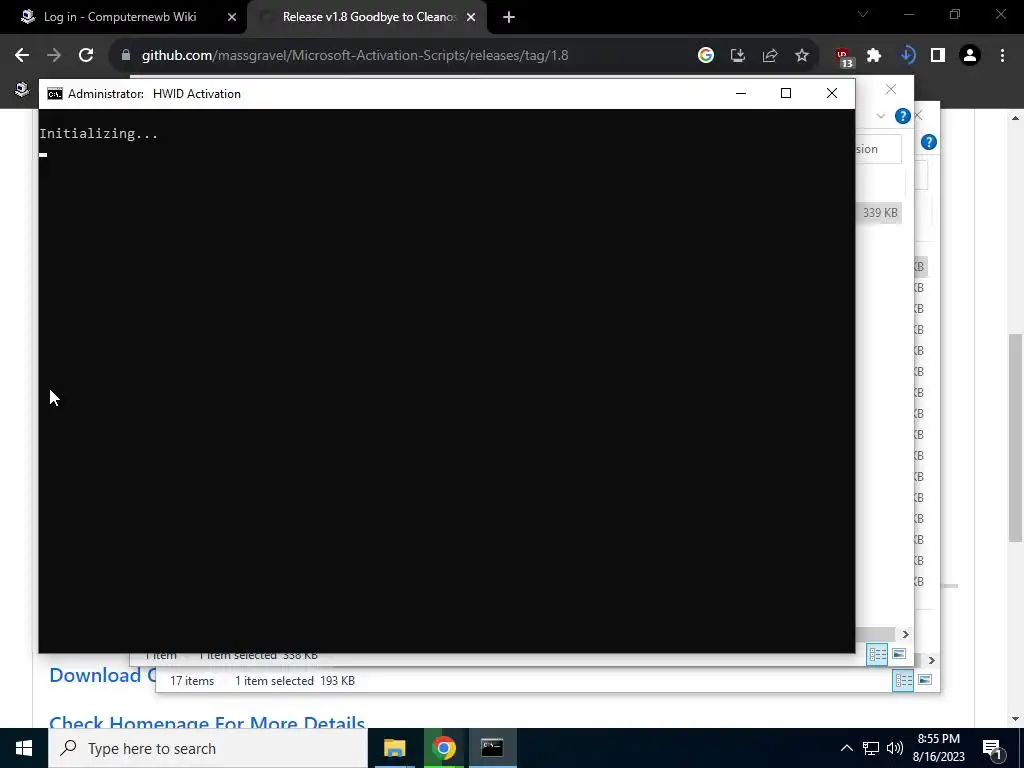This screenshot has height=768, width=1024.
Task: Open a new browser tab
Action: coord(509,17)
